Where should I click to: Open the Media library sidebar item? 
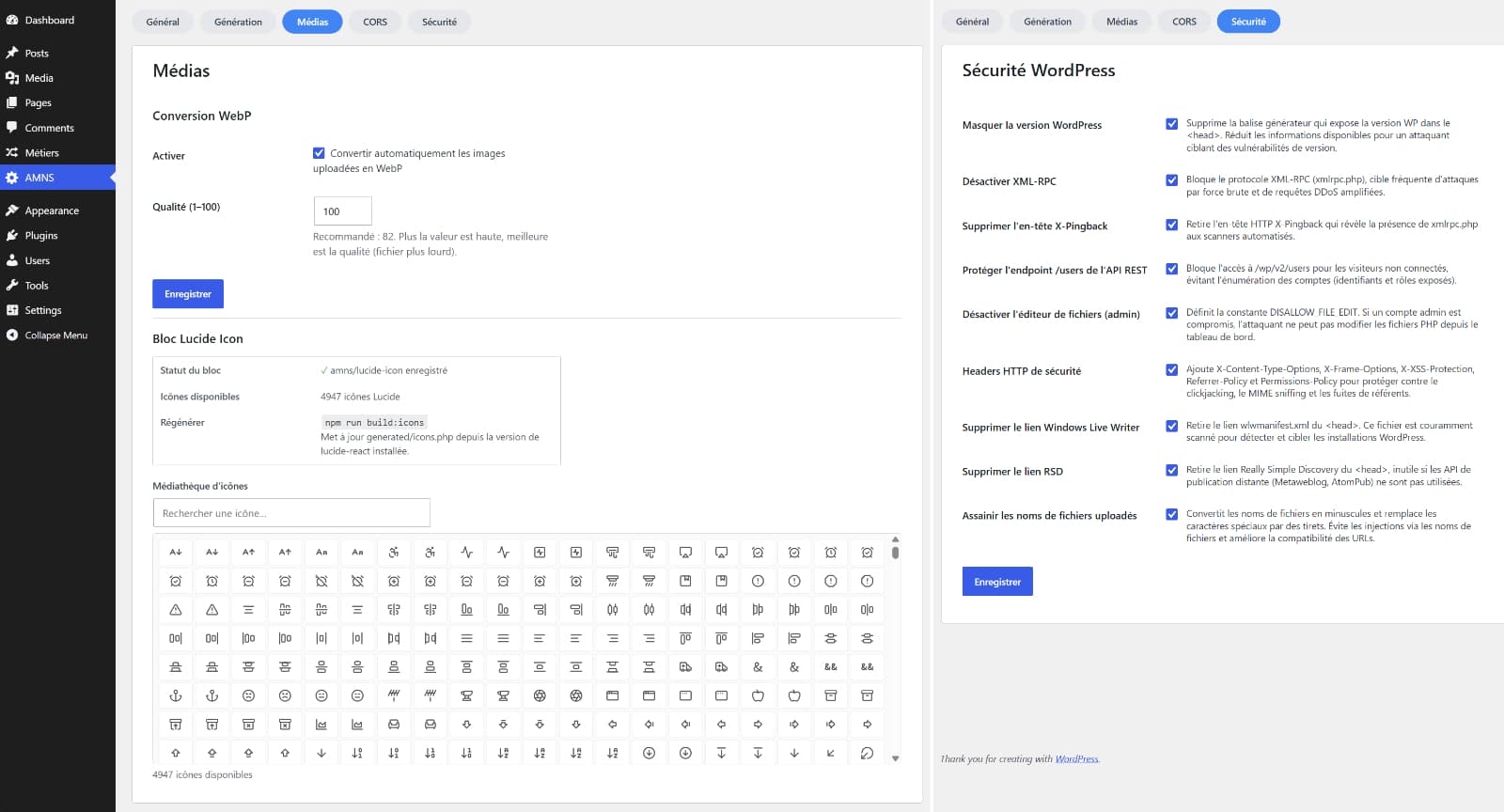[x=57, y=78]
